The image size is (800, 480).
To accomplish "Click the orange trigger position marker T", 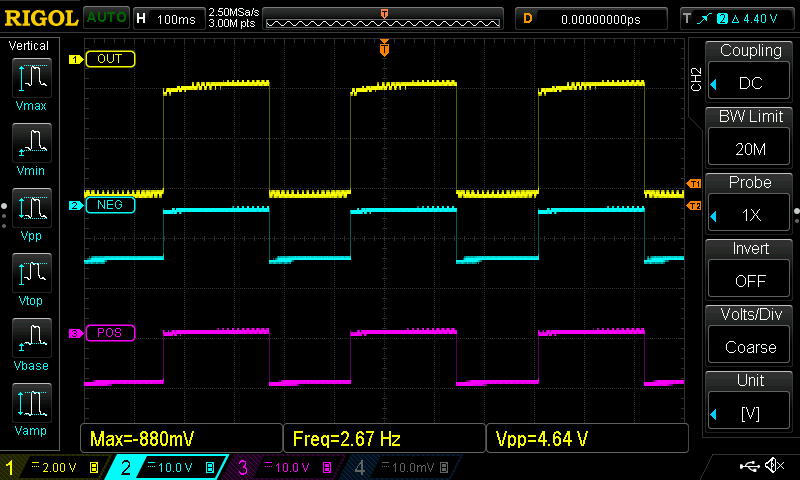I will [384, 48].
